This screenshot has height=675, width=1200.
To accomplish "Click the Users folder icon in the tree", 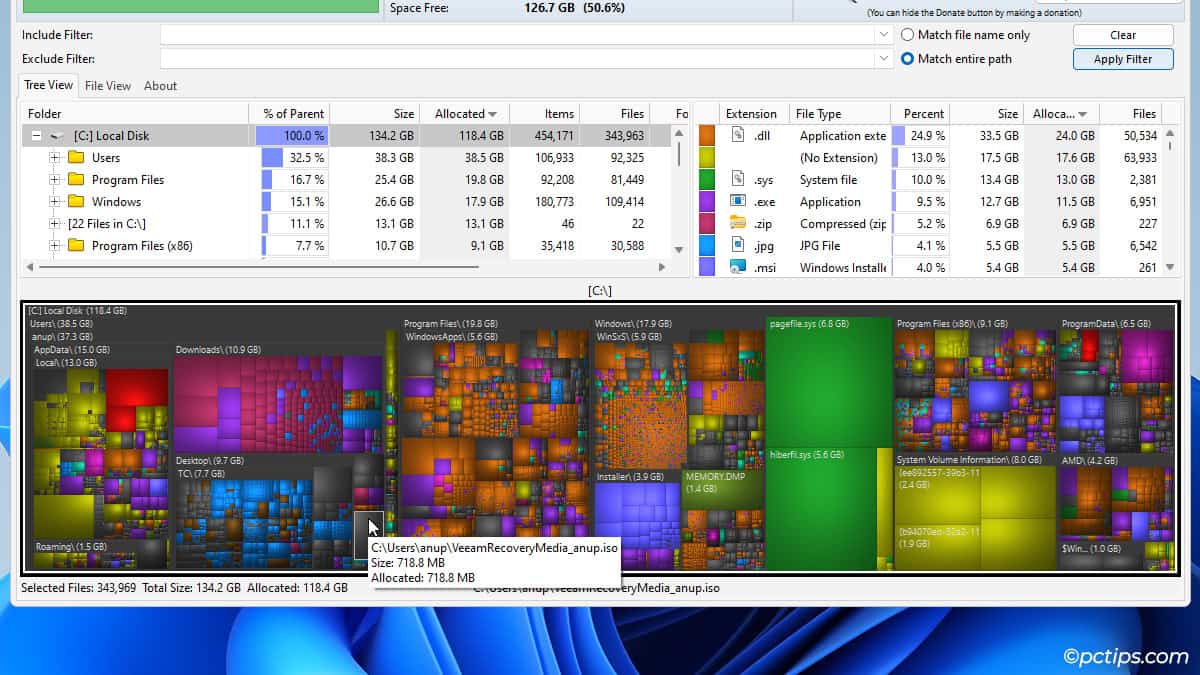I will 78,158.
